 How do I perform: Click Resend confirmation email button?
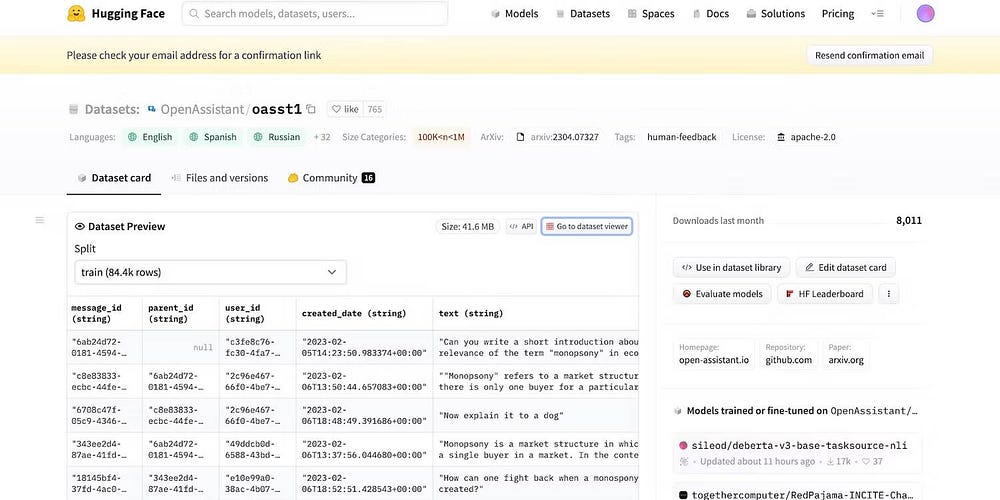click(x=869, y=56)
